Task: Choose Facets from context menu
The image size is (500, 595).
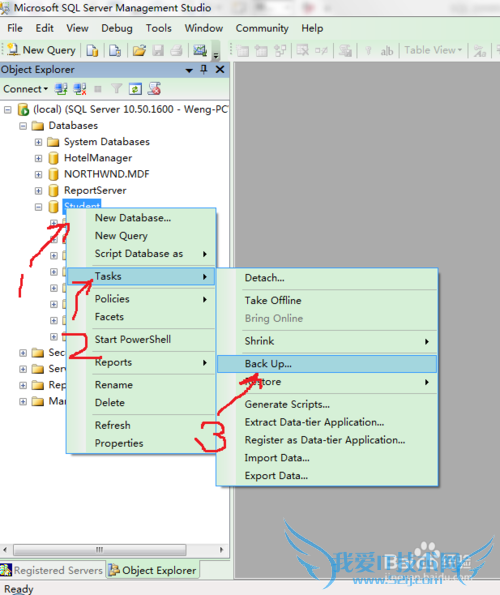Action: pyautogui.click(x=141, y=317)
